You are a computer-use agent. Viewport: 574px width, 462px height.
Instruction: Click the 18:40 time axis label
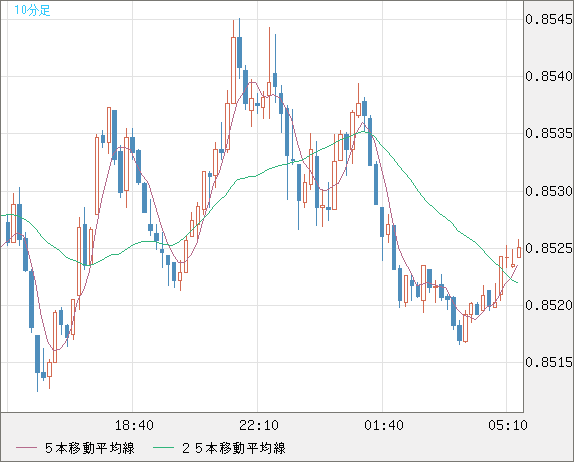click(x=134, y=425)
